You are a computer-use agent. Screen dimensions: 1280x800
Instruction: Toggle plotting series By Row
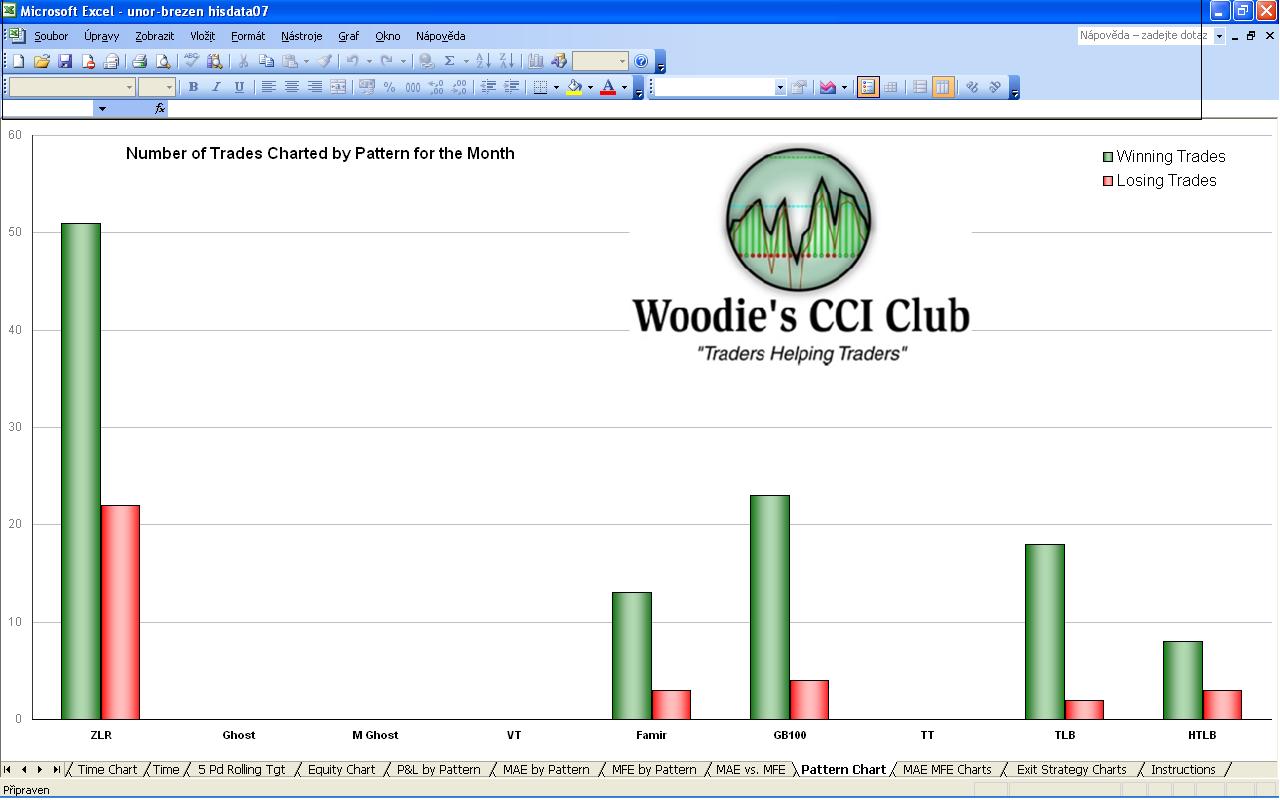coord(920,87)
